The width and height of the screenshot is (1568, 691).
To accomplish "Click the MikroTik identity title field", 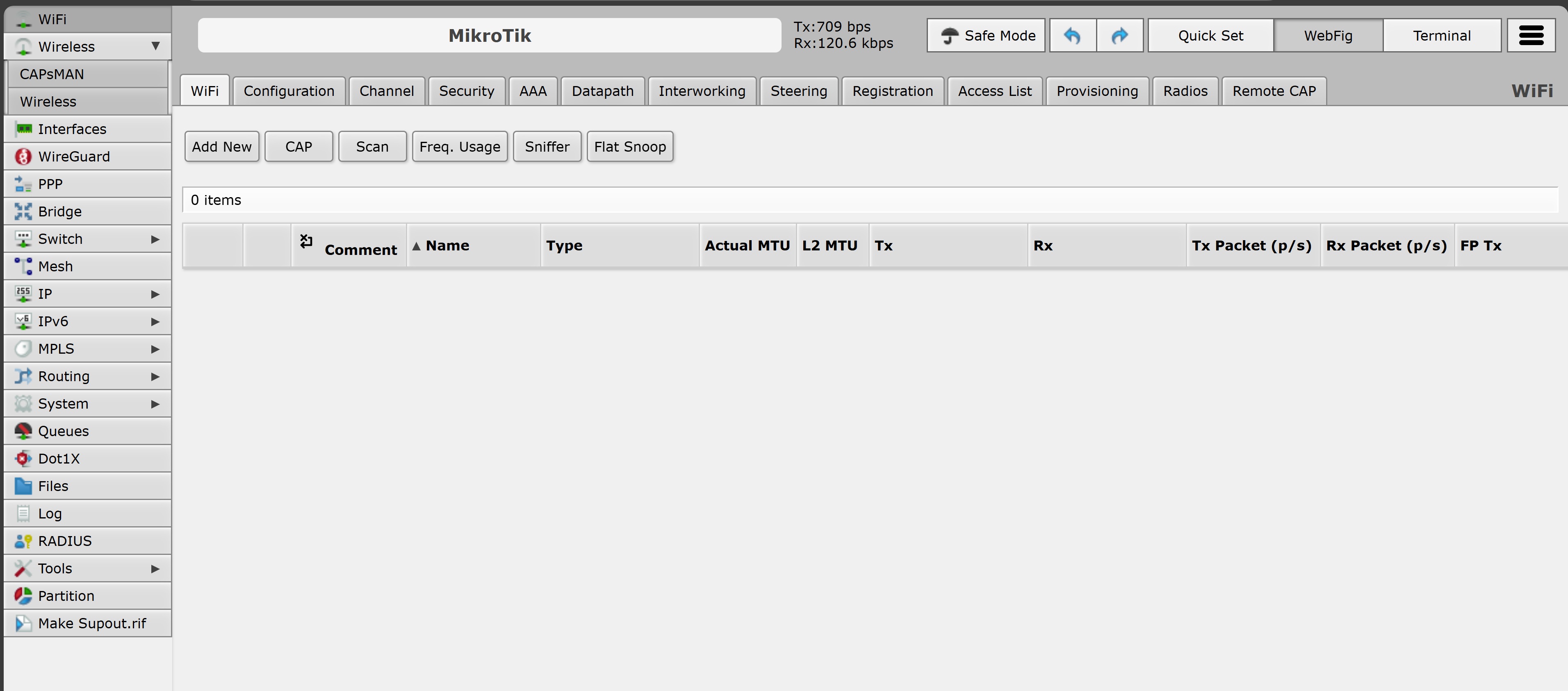I will (x=490, y=35).
